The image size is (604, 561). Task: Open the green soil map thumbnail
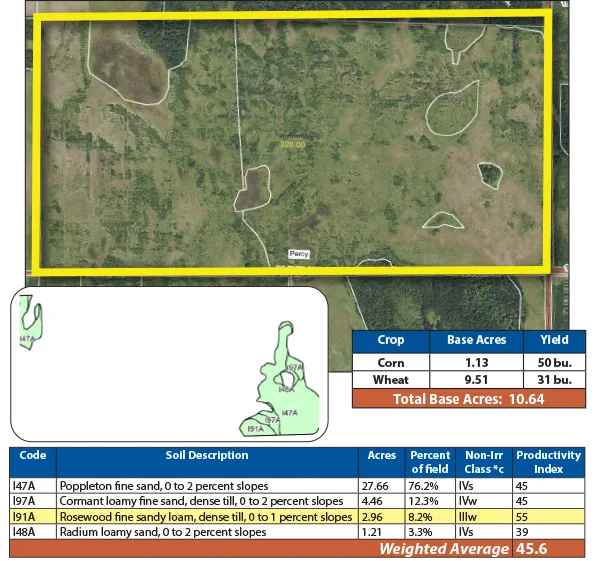(x=168, y=364)
